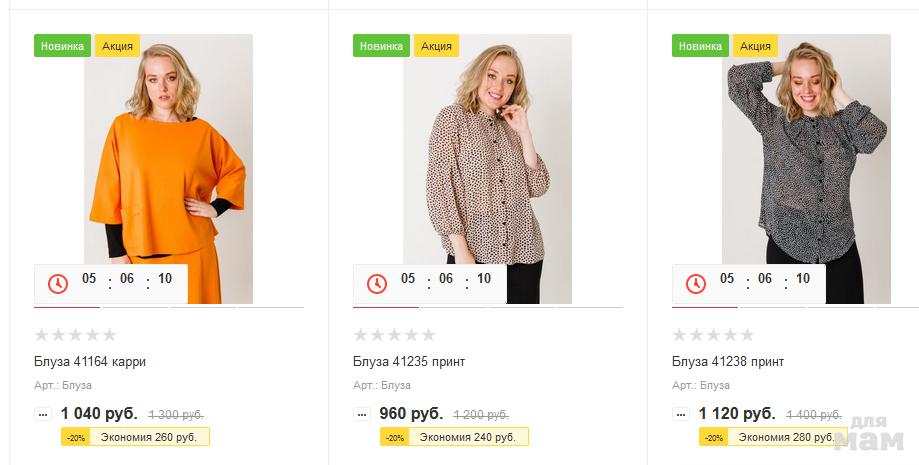This screenshot has height=465, width=919.
Task: View the beige printed blouse photo
Action: (487, 150)
